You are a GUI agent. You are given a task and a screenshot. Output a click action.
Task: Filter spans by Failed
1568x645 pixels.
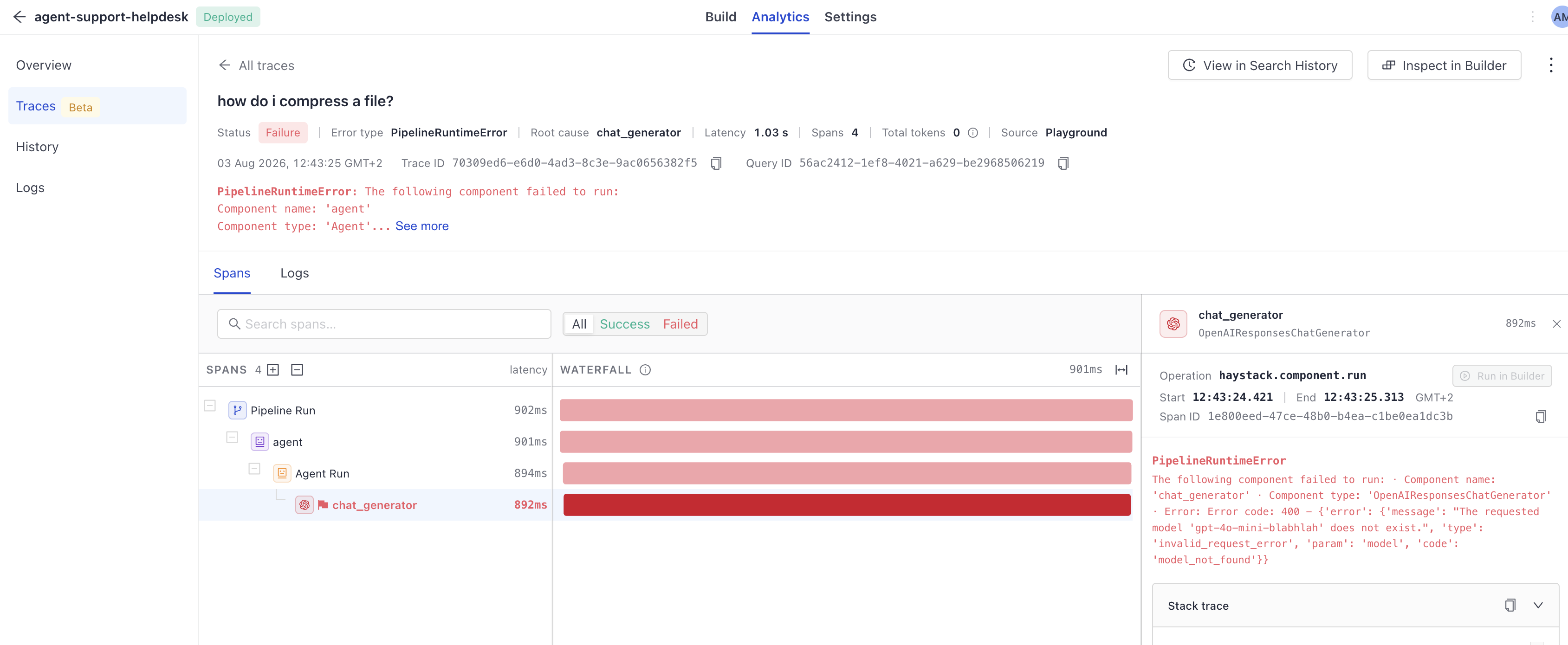coord(680,324)
